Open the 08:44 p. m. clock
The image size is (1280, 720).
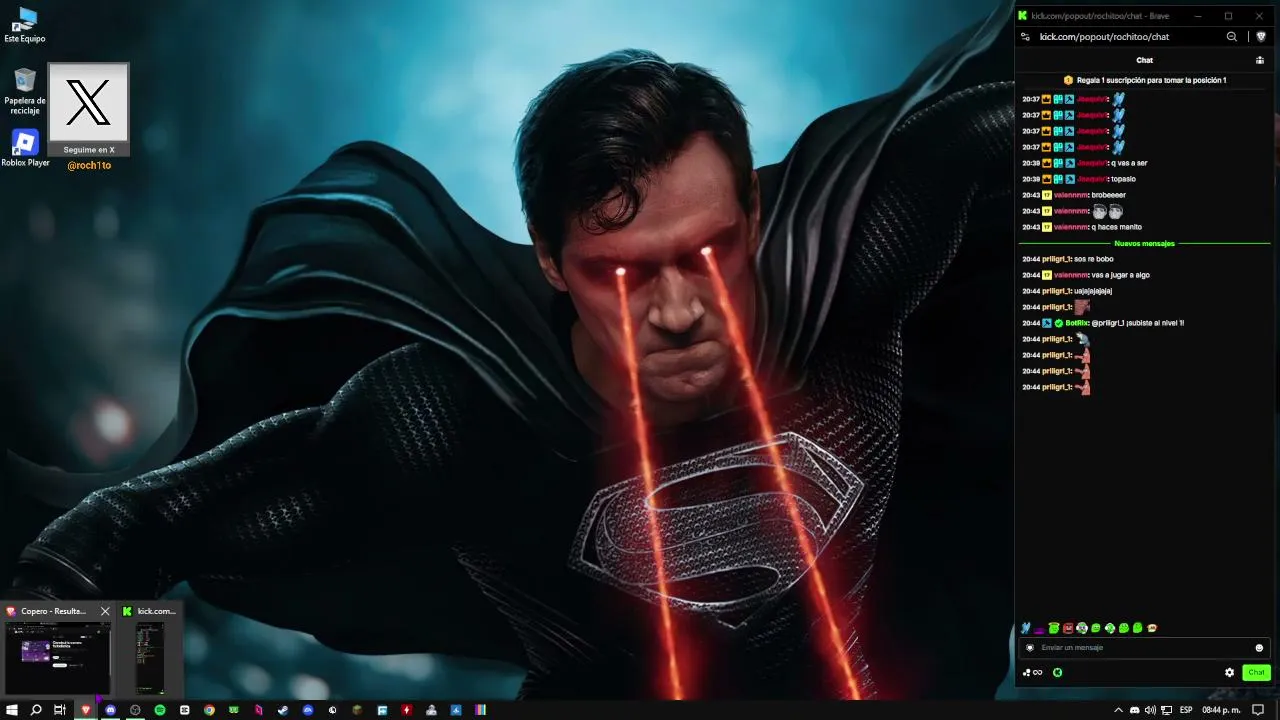[1221, 710]
